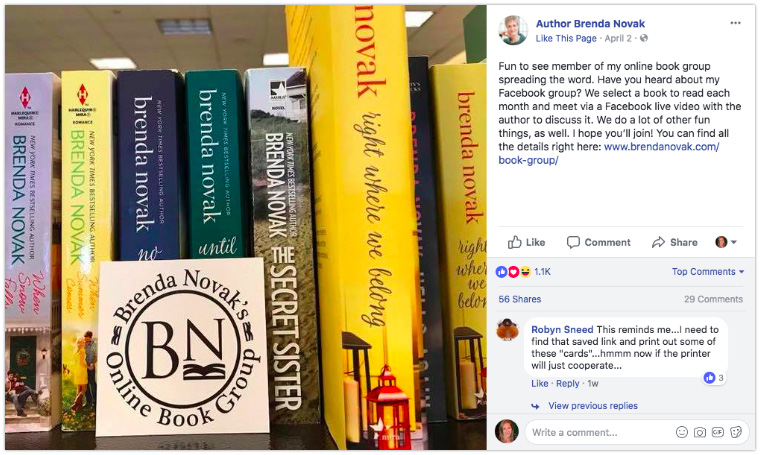
Task: Click the 56 Shares link
Action: tap(520, 299)
